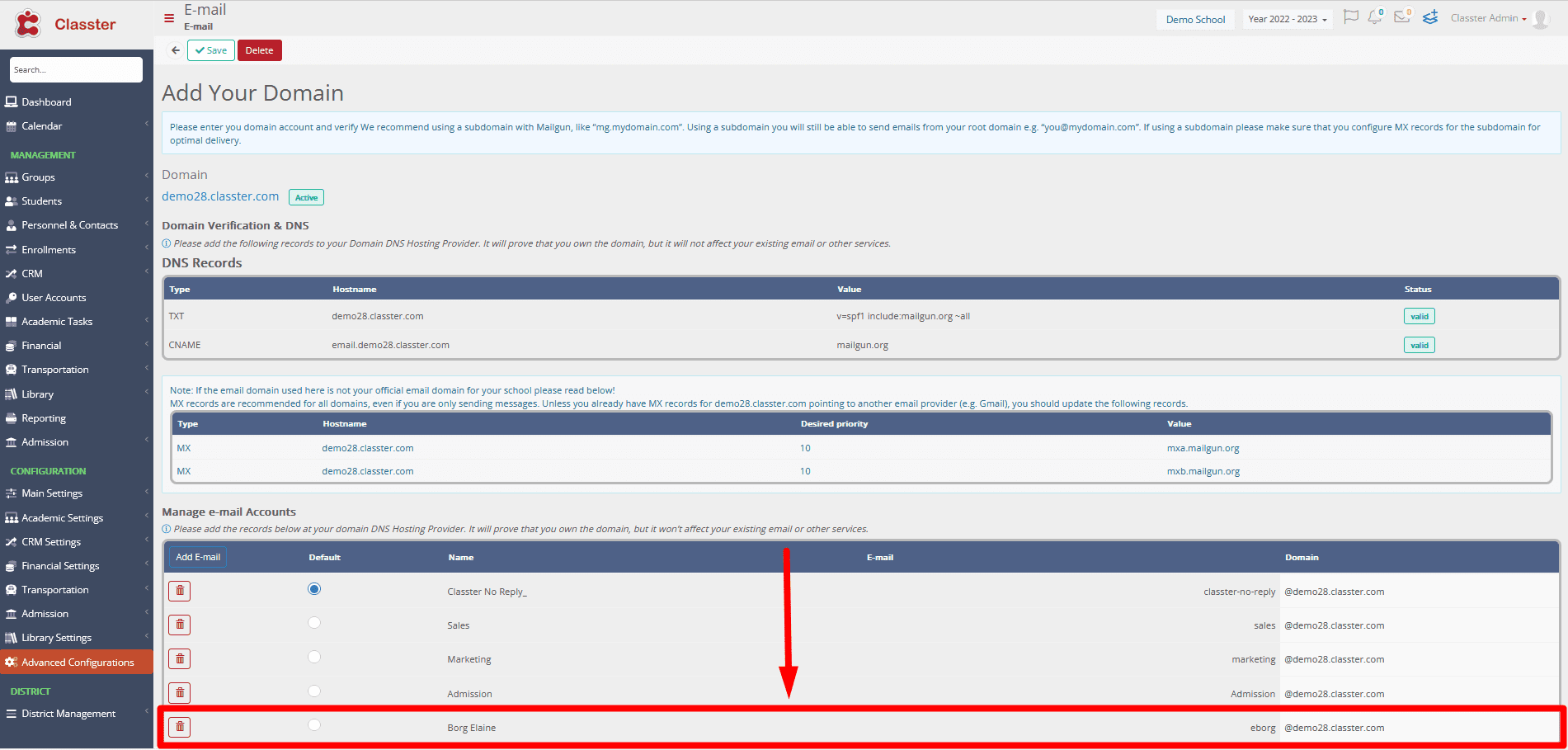
Task: Open the demo28.classter.com domain link
Action: (220, 196)
